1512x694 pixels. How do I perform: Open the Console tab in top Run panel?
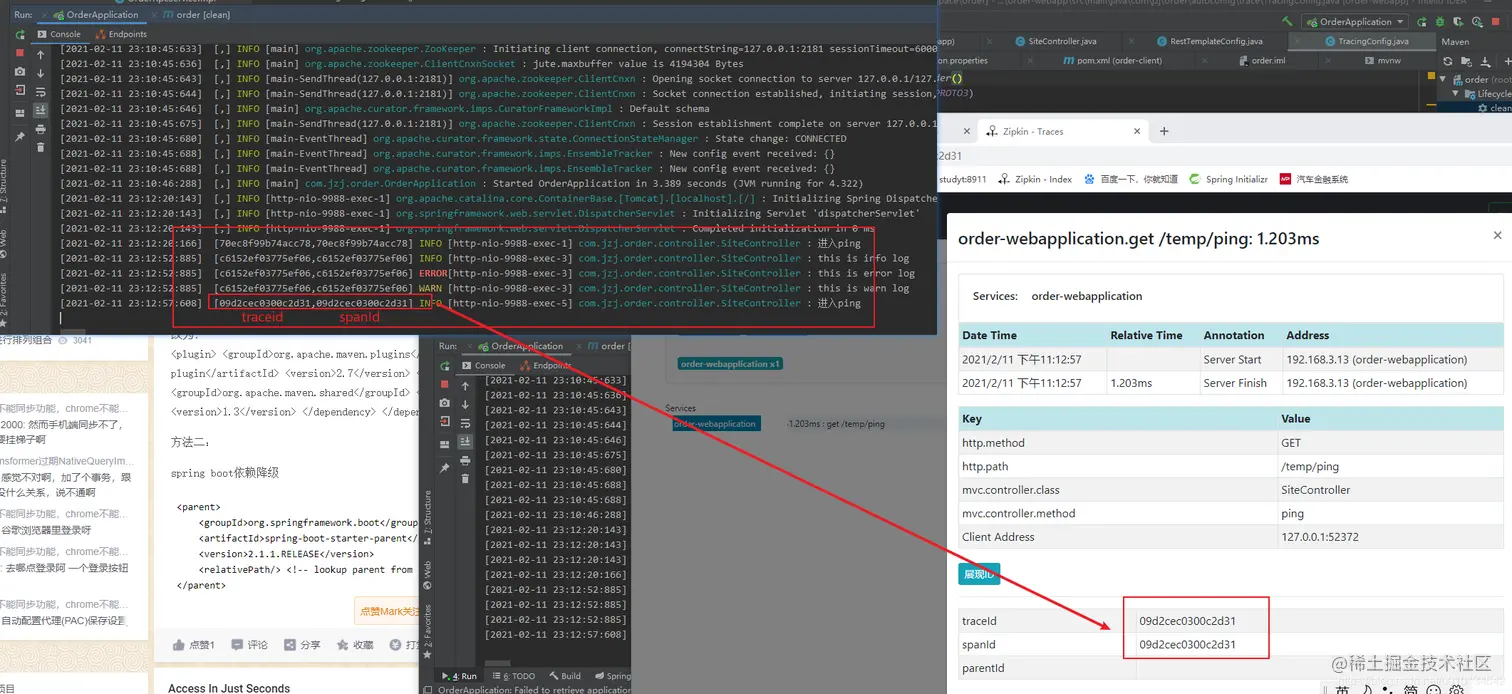pyautogui.click(x=58, y=34)
